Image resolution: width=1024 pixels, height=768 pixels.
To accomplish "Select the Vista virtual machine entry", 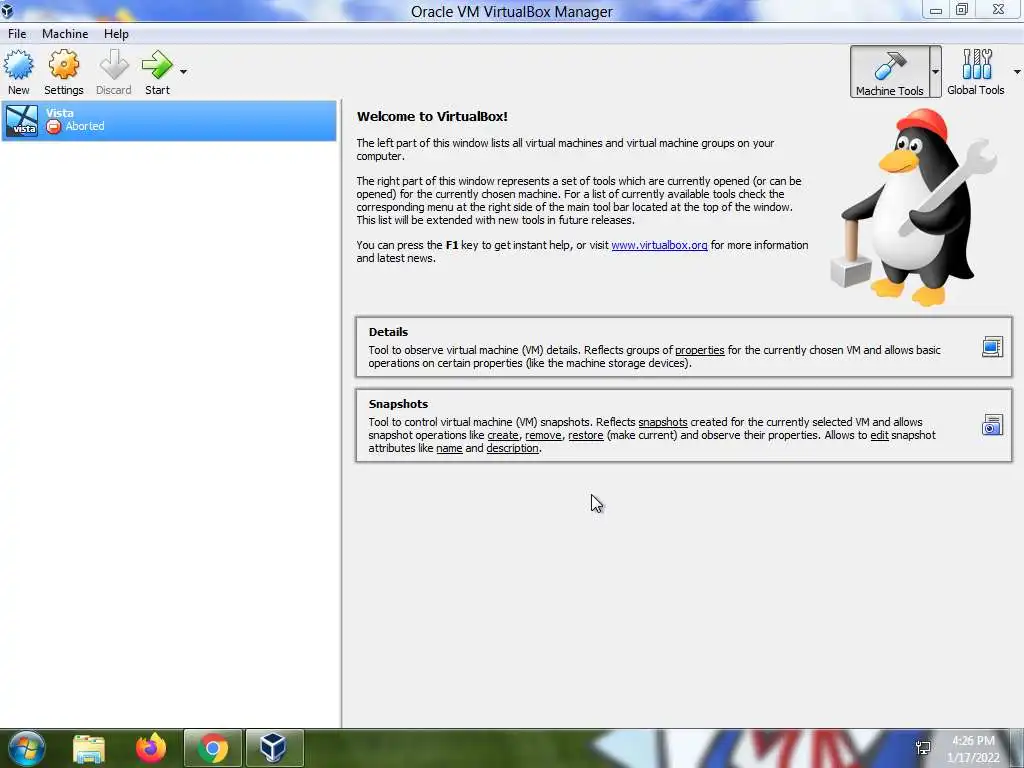I will (x=169, y=121).
